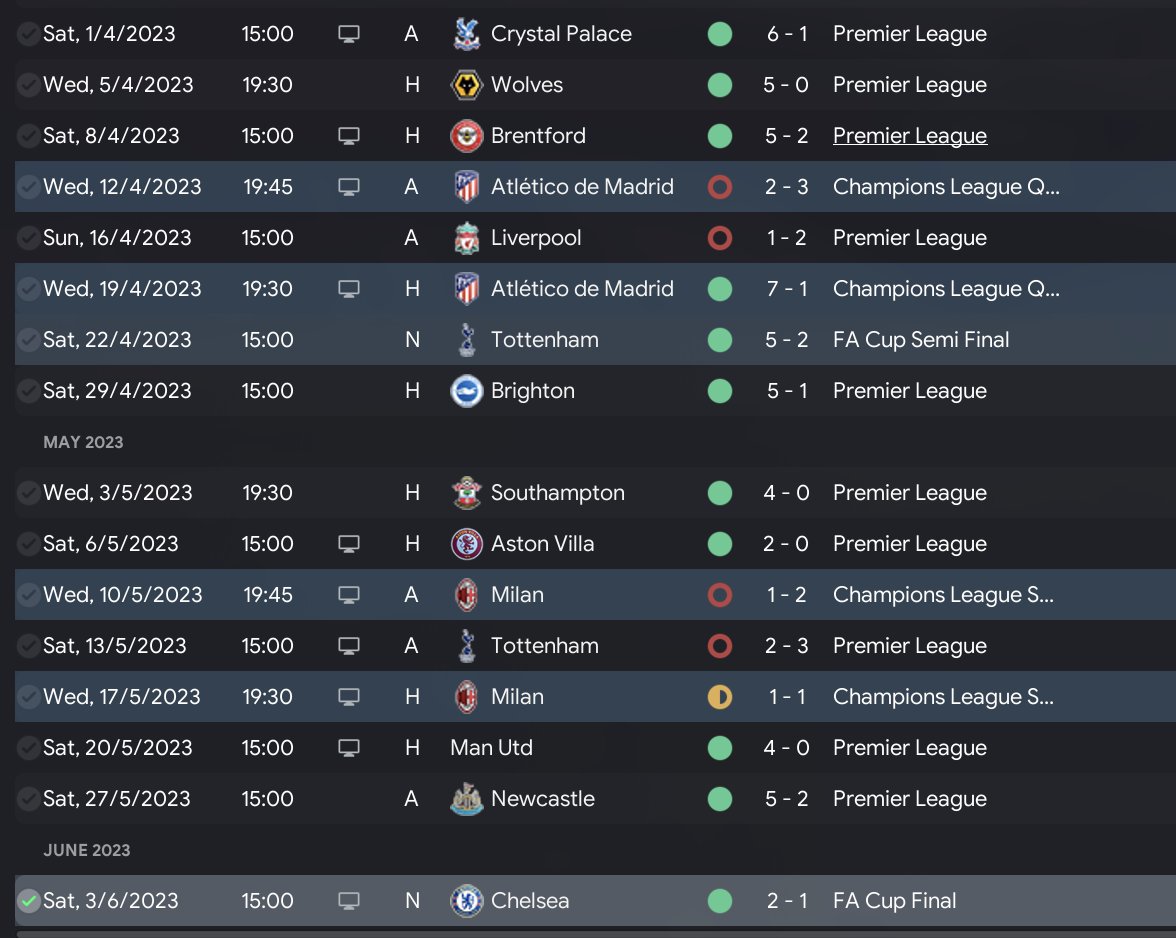
Task: Open the Aston Villa club crest
Action: tap(467, 544)
